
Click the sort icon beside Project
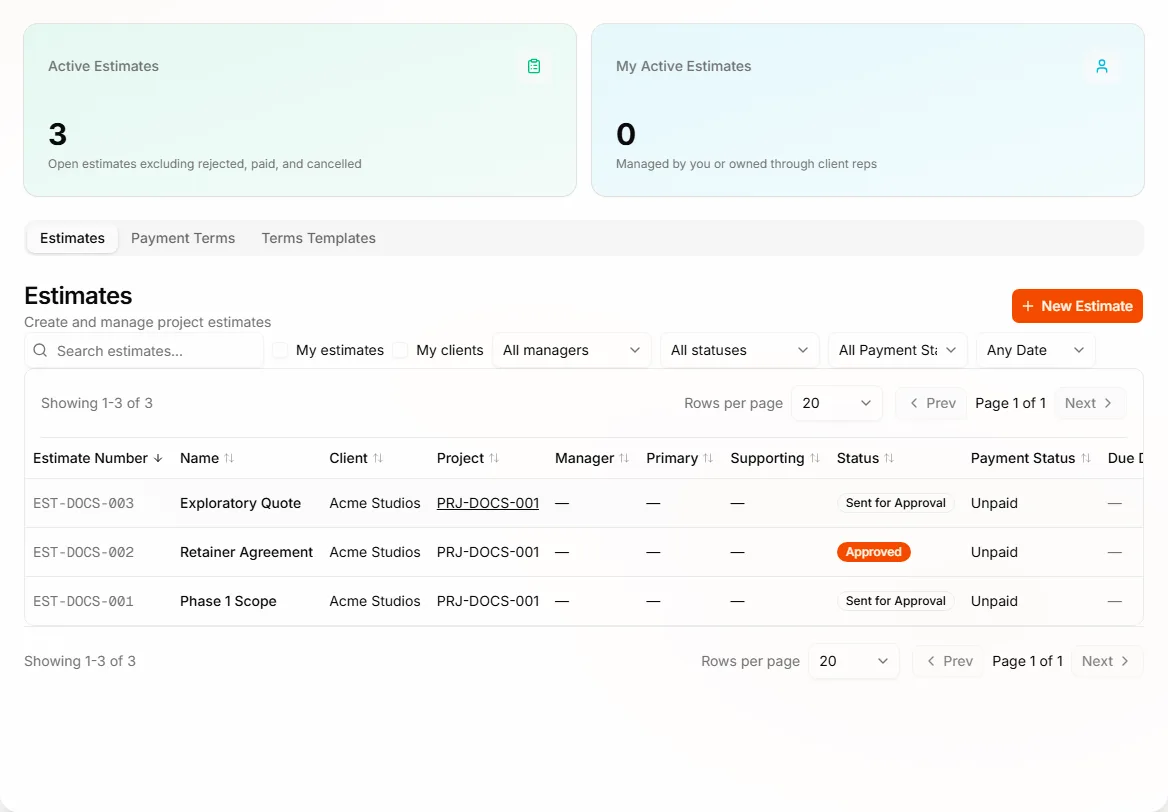tap(494, 458)
